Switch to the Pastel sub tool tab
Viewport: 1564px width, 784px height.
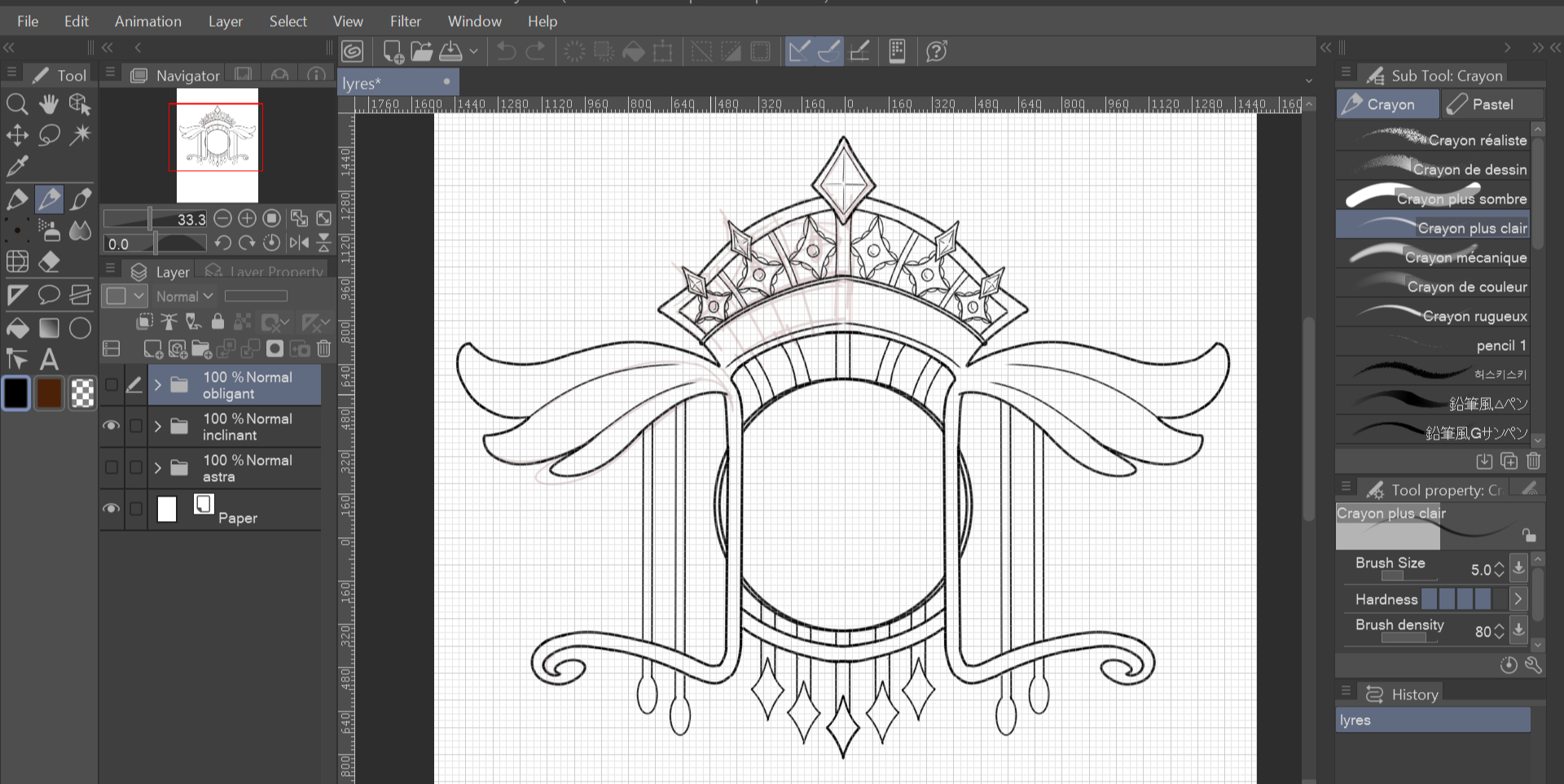pos(1491,104)
